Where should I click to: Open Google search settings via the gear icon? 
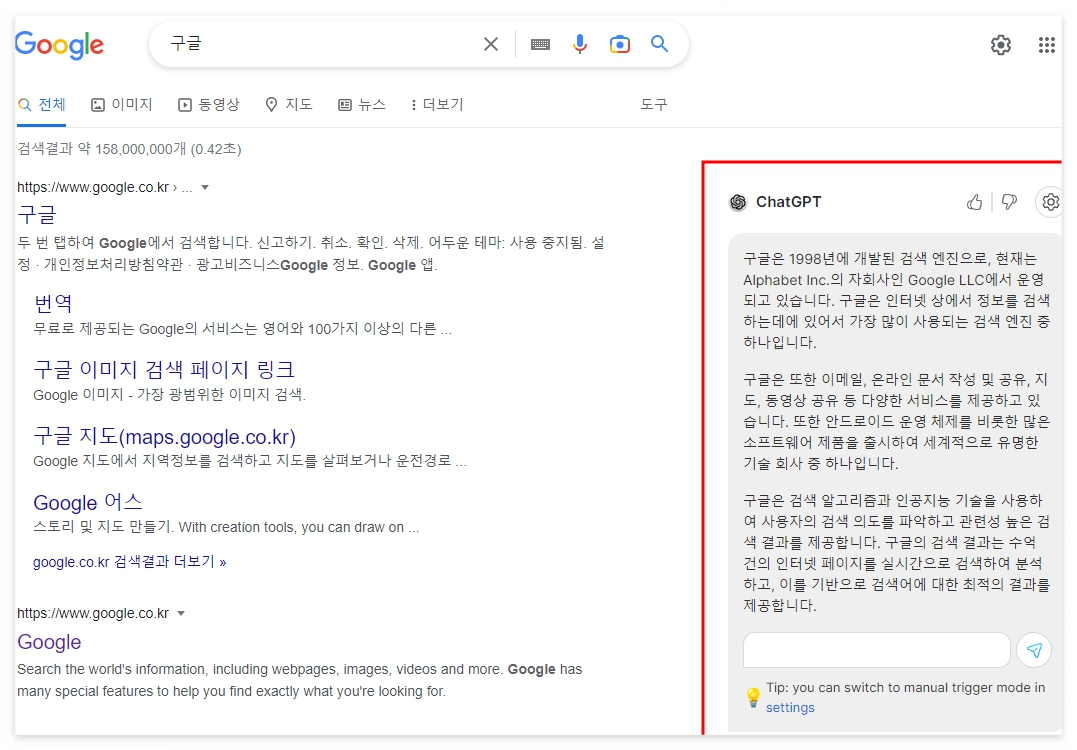[x=1000, y=44]
